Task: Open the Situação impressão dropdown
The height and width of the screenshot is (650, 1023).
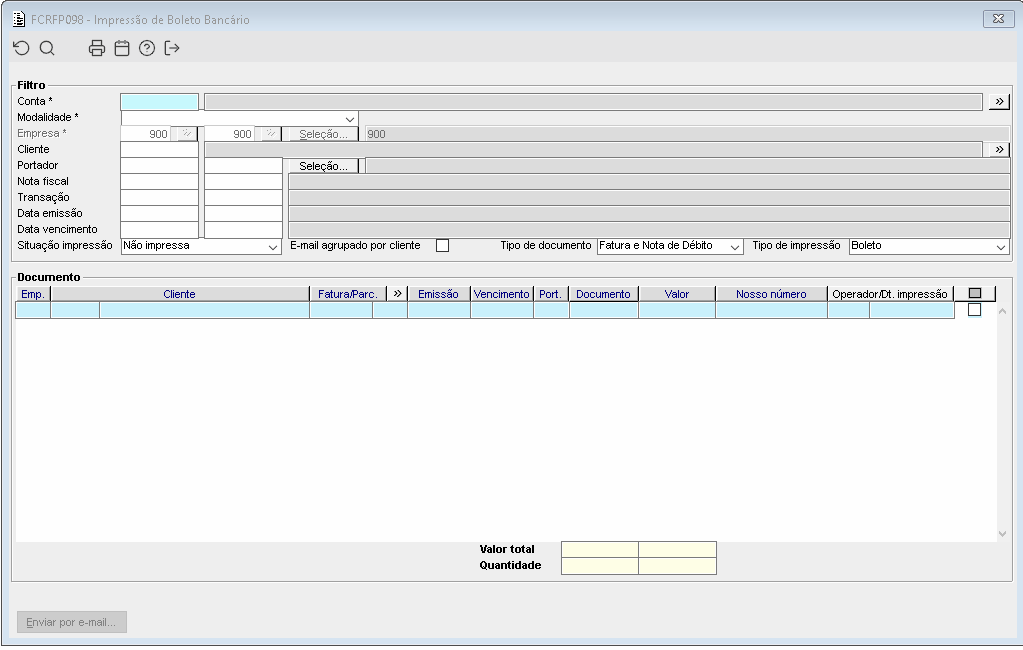Action: pyautogui.click(x=273, y=247)
